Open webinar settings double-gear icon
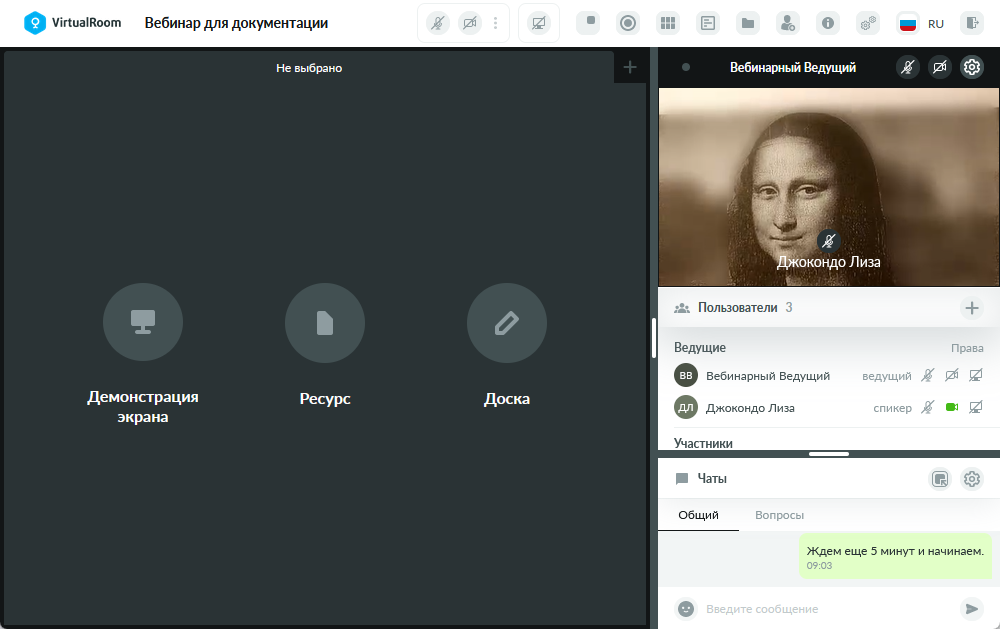Viewport: 1000px width, 629px height. (x=868, y=24)
